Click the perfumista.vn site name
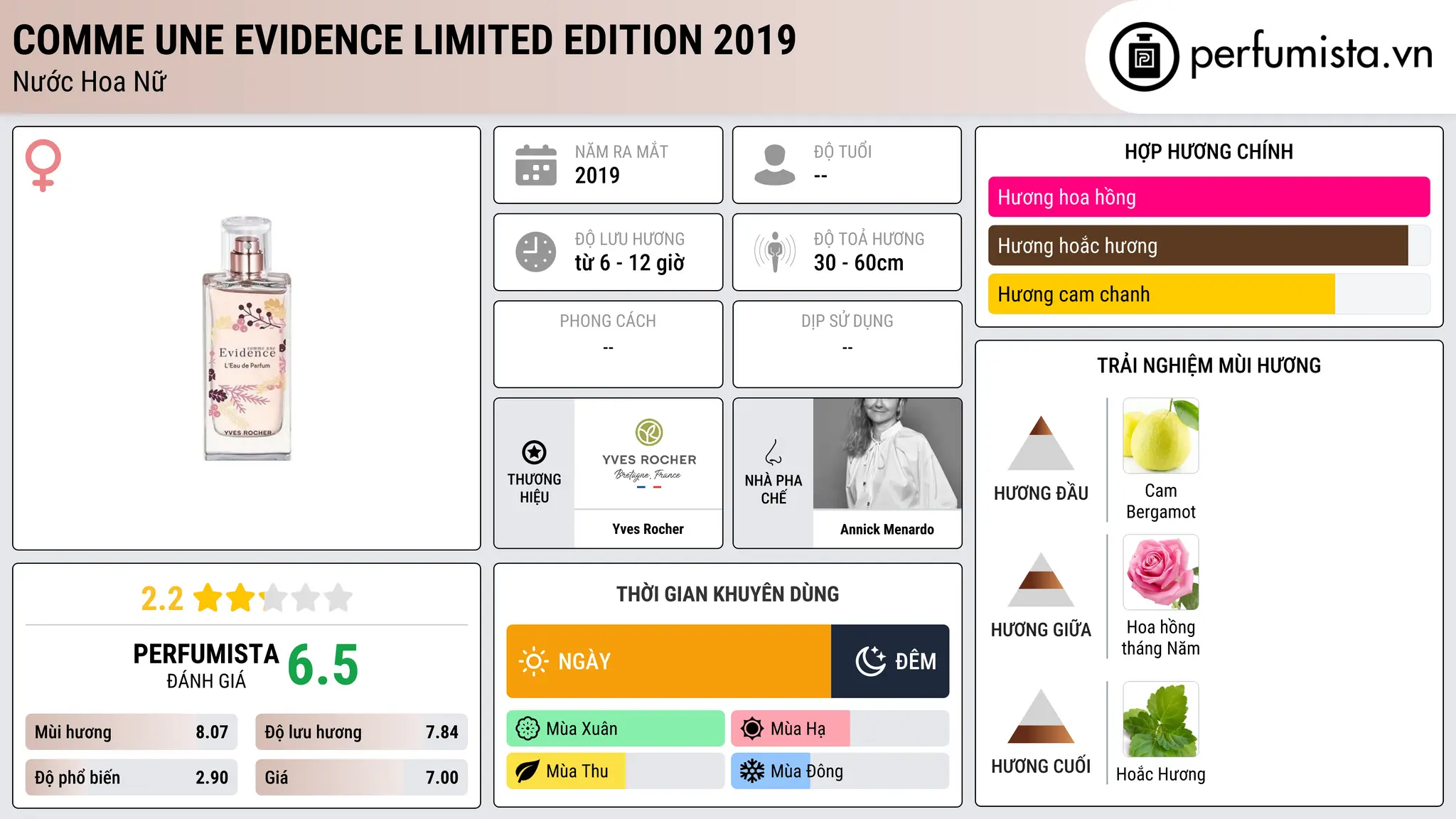The image size is (1456, 819). [x=1311, y=54]
